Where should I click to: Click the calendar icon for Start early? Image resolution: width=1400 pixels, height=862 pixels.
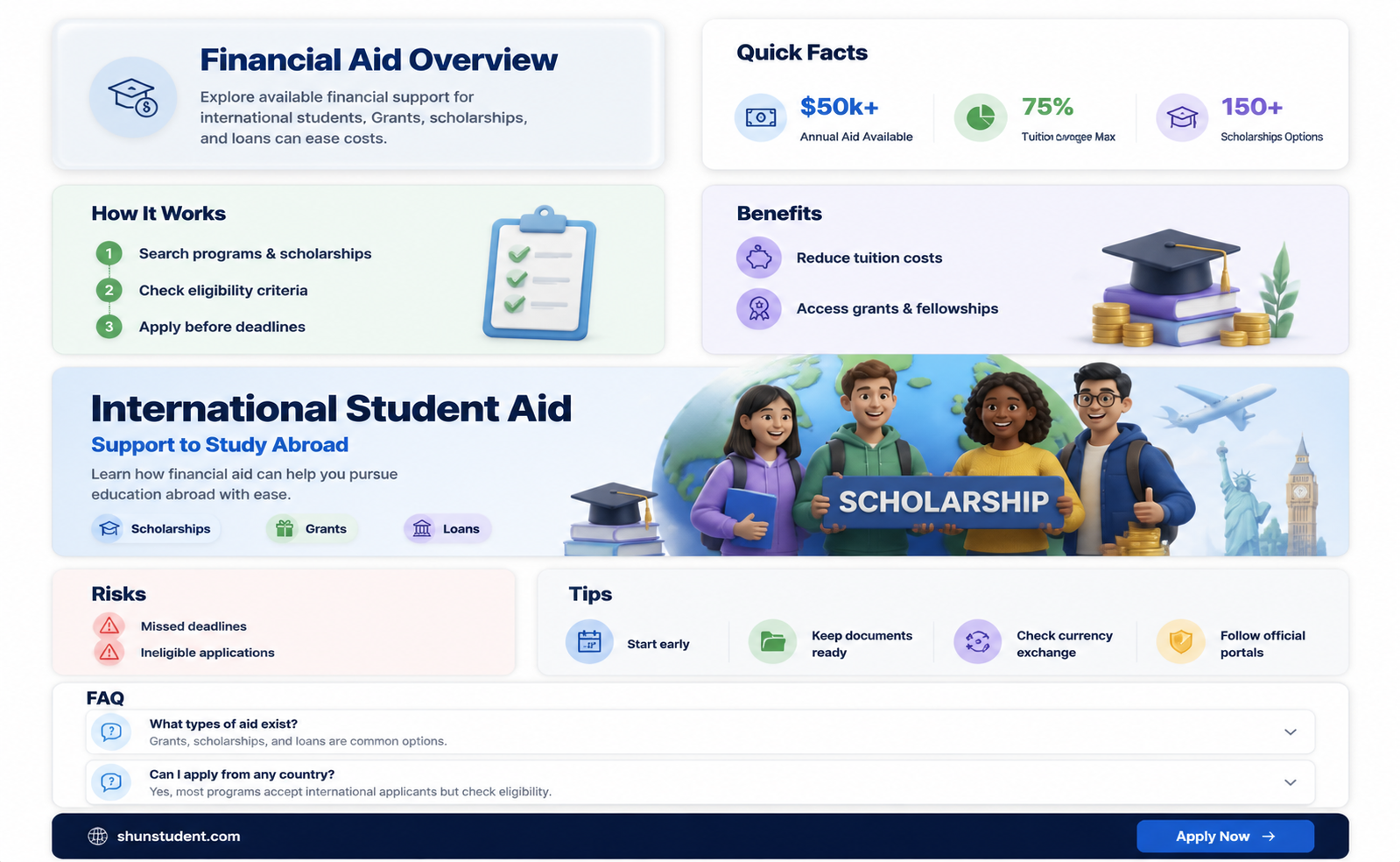point(589,642)
